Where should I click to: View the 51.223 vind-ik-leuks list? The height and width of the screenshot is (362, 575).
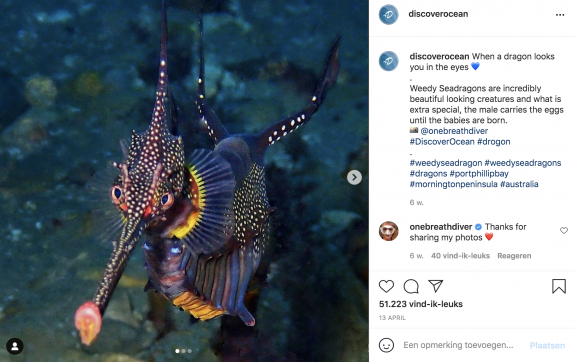[x=421, y=304]
